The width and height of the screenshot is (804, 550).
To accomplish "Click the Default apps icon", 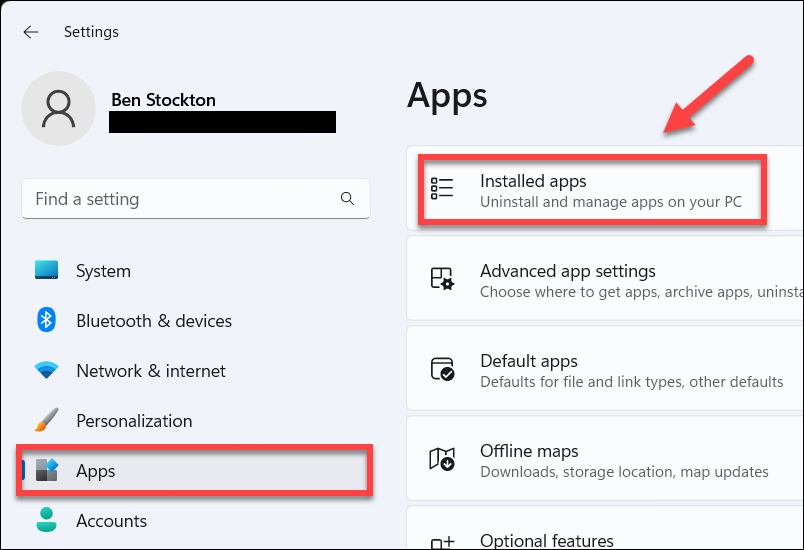I will tap(442, 369).
